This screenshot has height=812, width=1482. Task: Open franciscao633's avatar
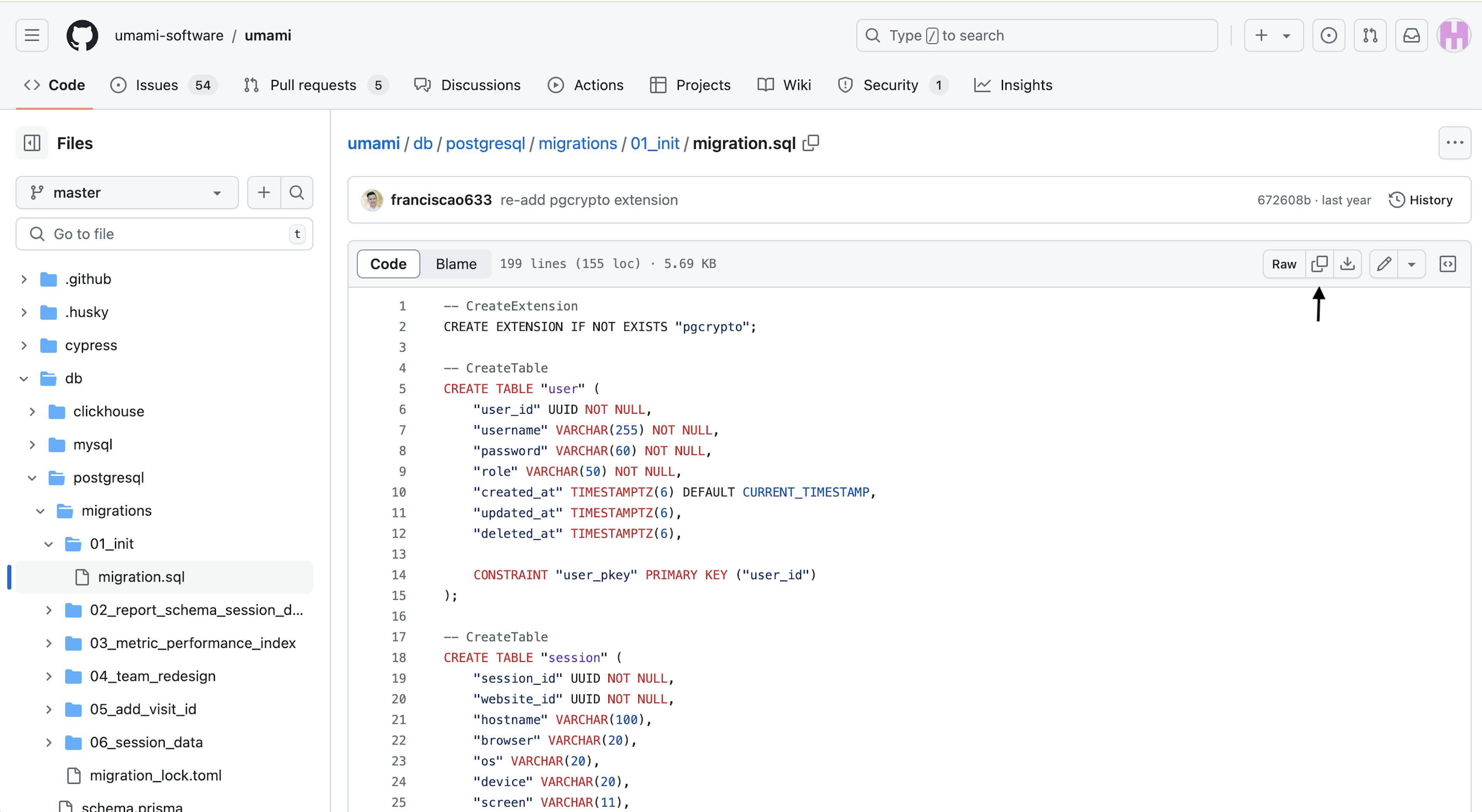tap(372, 200)
